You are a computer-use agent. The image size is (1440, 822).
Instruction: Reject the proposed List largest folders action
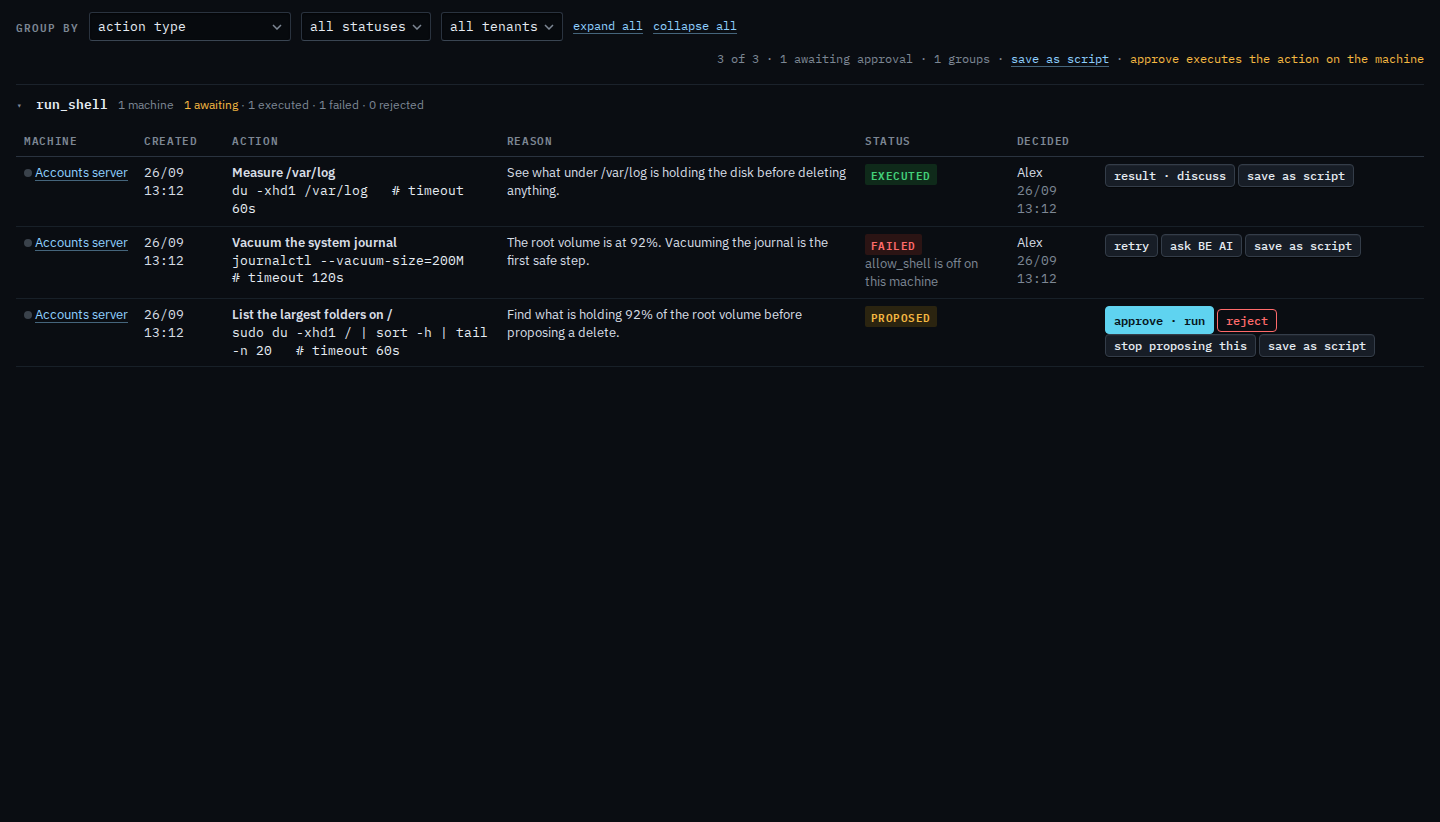[x=1247, y=321]
